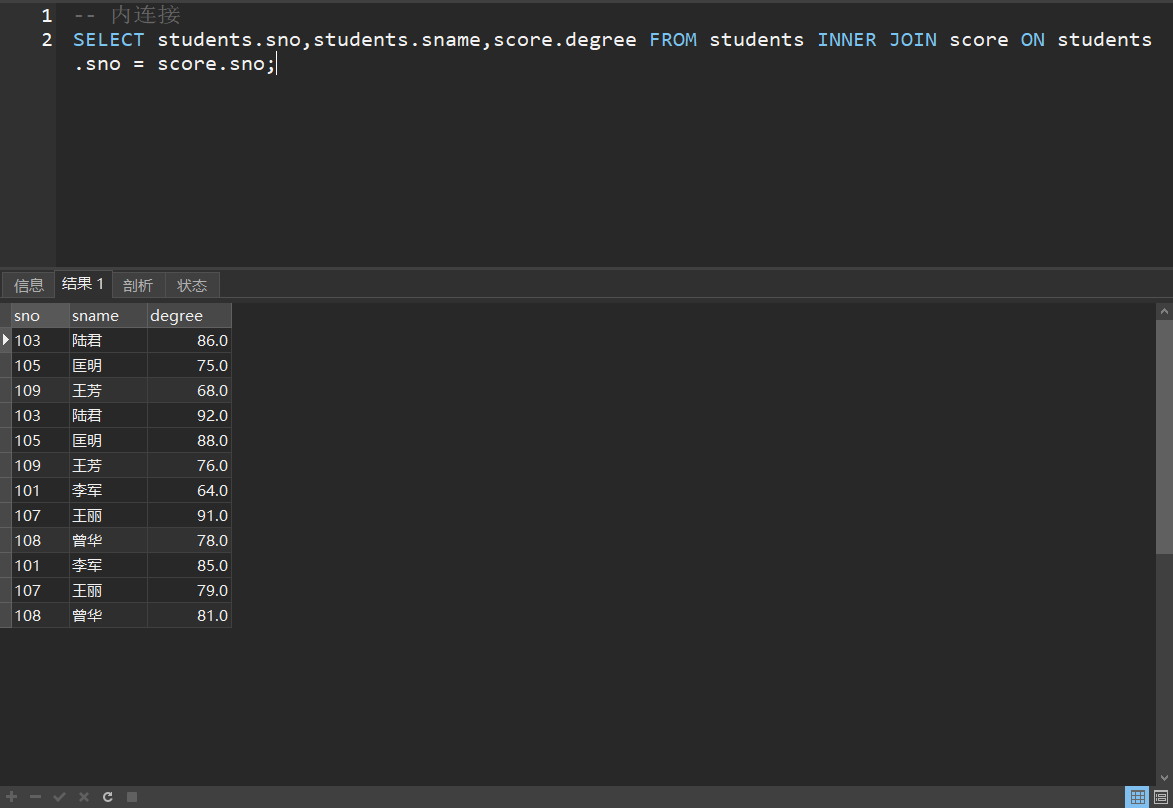
Task: Open the 状态 tab
Action: tap(192, 285)
